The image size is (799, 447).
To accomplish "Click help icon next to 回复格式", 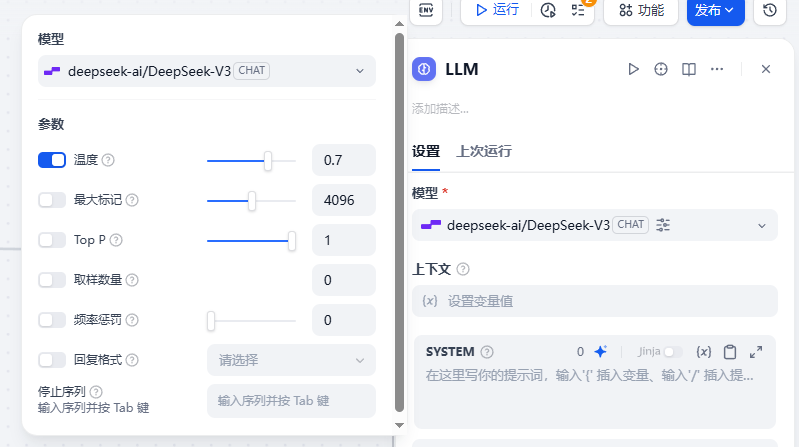I will pyautogui.click(x=132, y=360).
